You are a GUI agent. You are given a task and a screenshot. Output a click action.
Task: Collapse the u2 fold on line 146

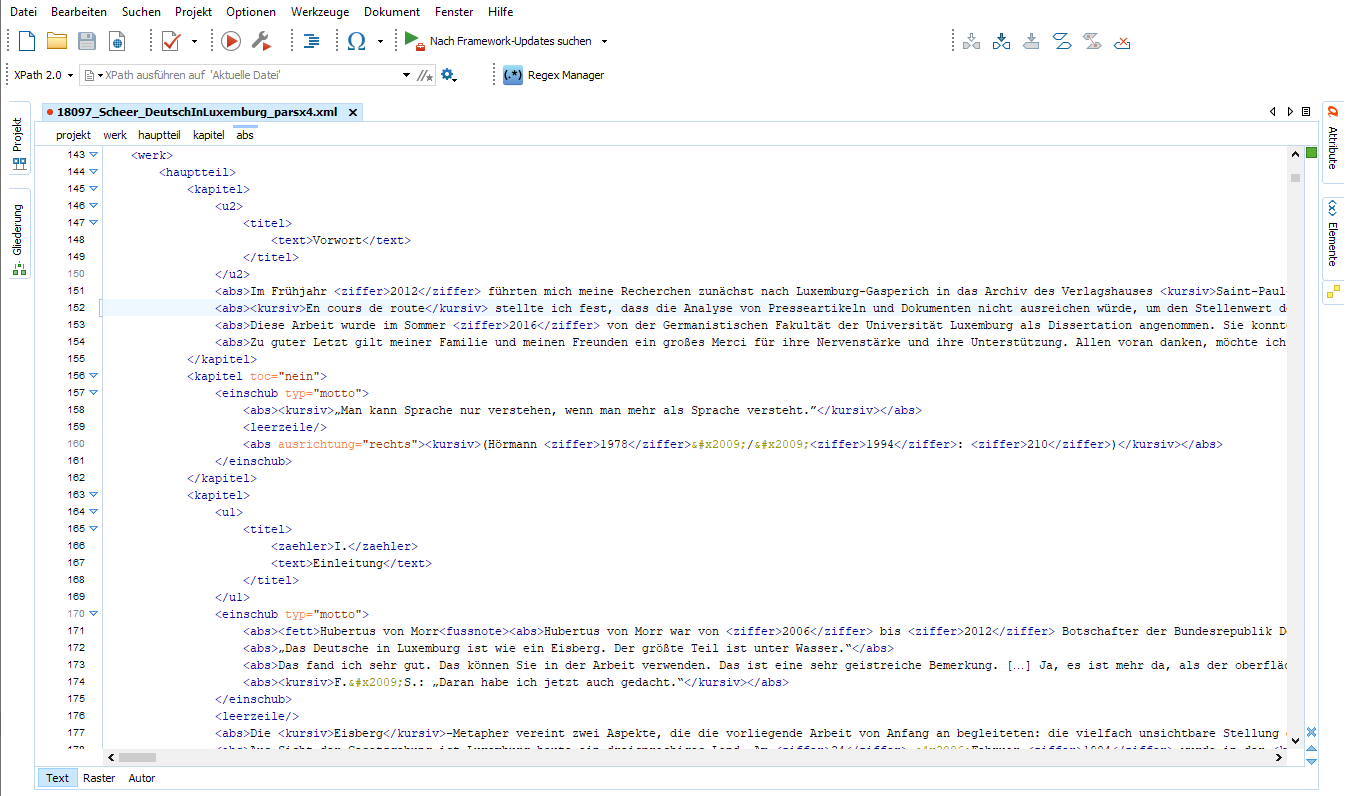tap(94, 206)
